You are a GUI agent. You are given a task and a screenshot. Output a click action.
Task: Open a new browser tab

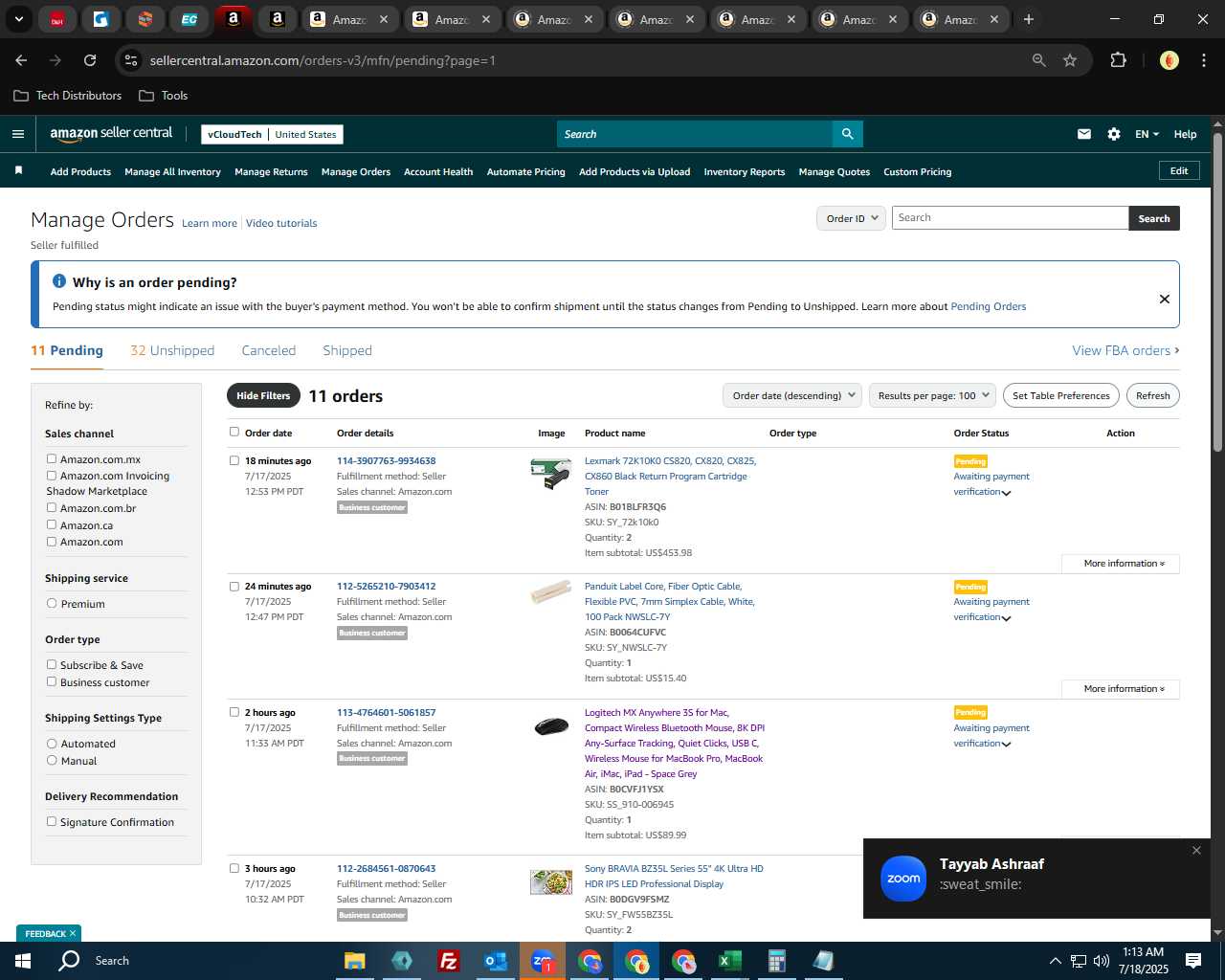click(1029, 19)
